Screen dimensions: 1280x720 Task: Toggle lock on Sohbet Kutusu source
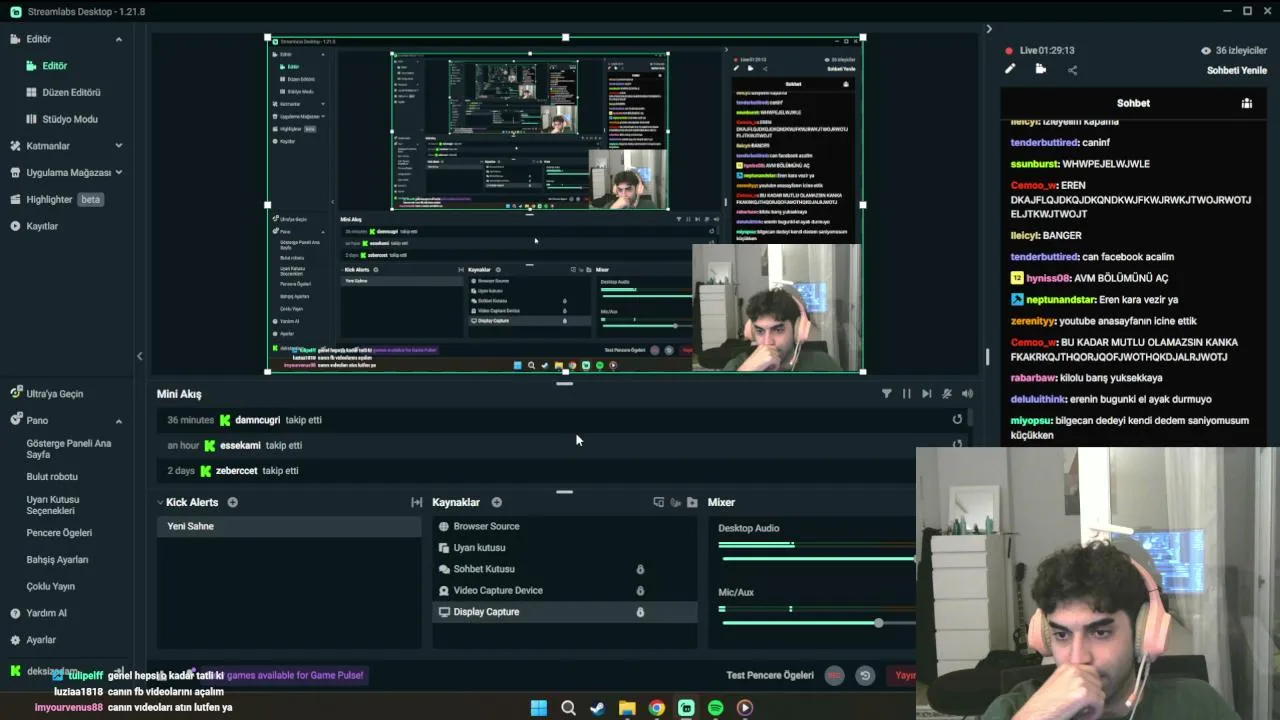pos(640,569)
